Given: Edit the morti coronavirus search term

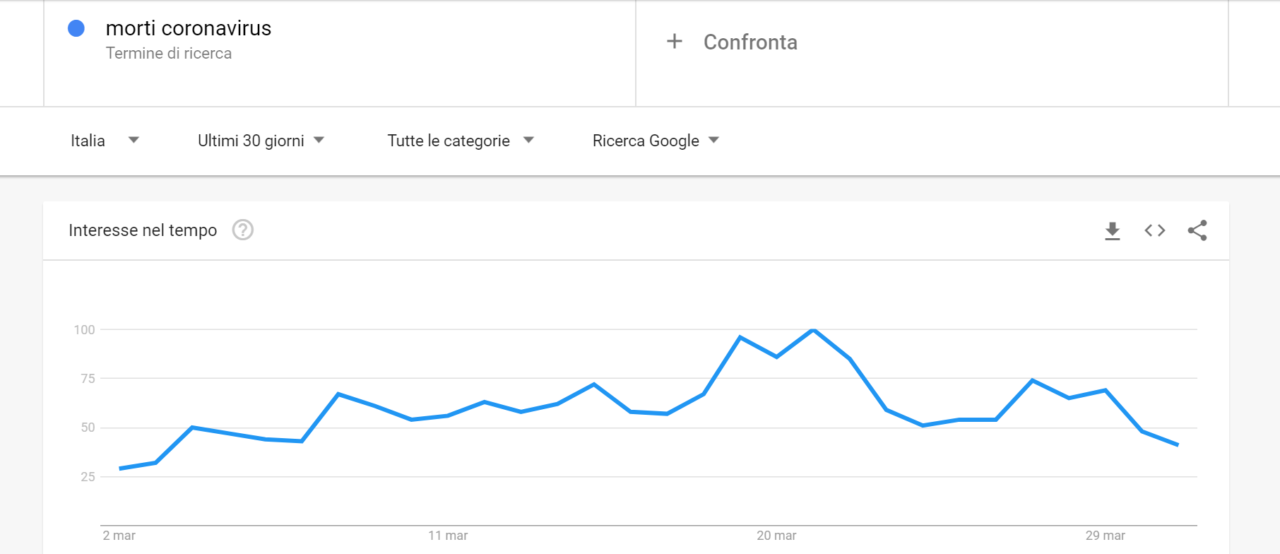Looking at the screenshot, I should 189,28.
